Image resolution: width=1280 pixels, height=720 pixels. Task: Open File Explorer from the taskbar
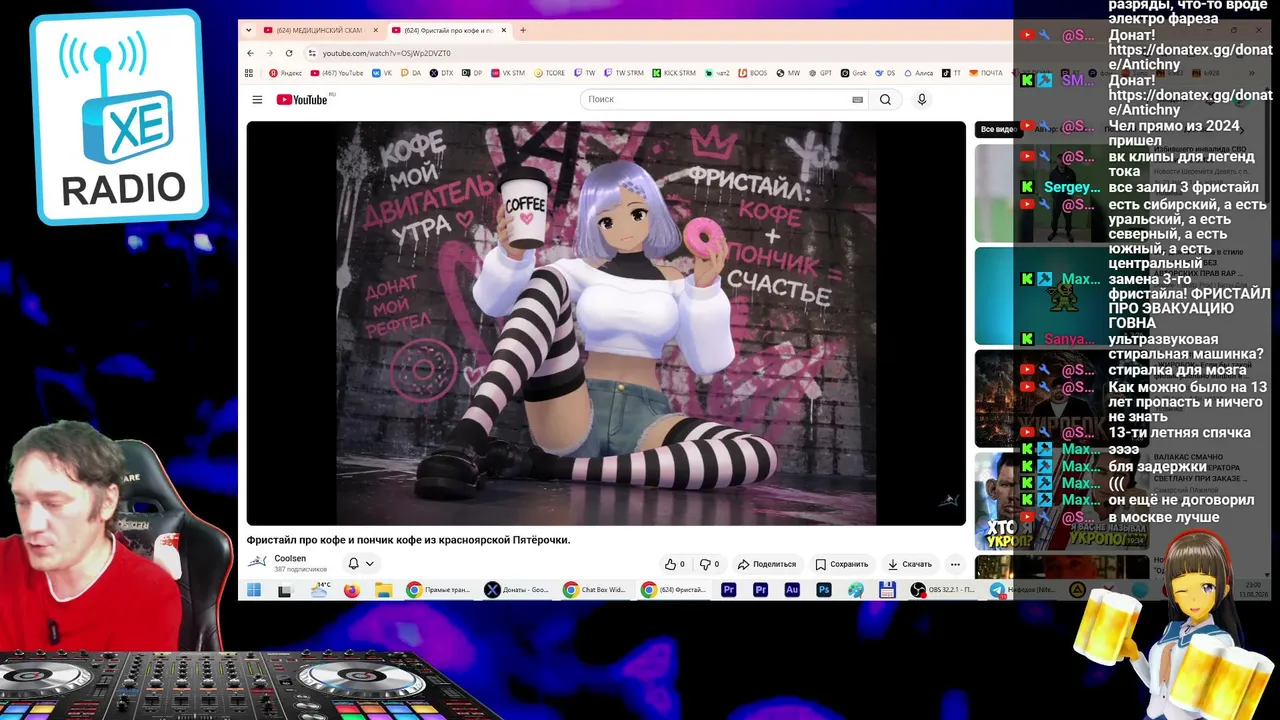point(383,590)
